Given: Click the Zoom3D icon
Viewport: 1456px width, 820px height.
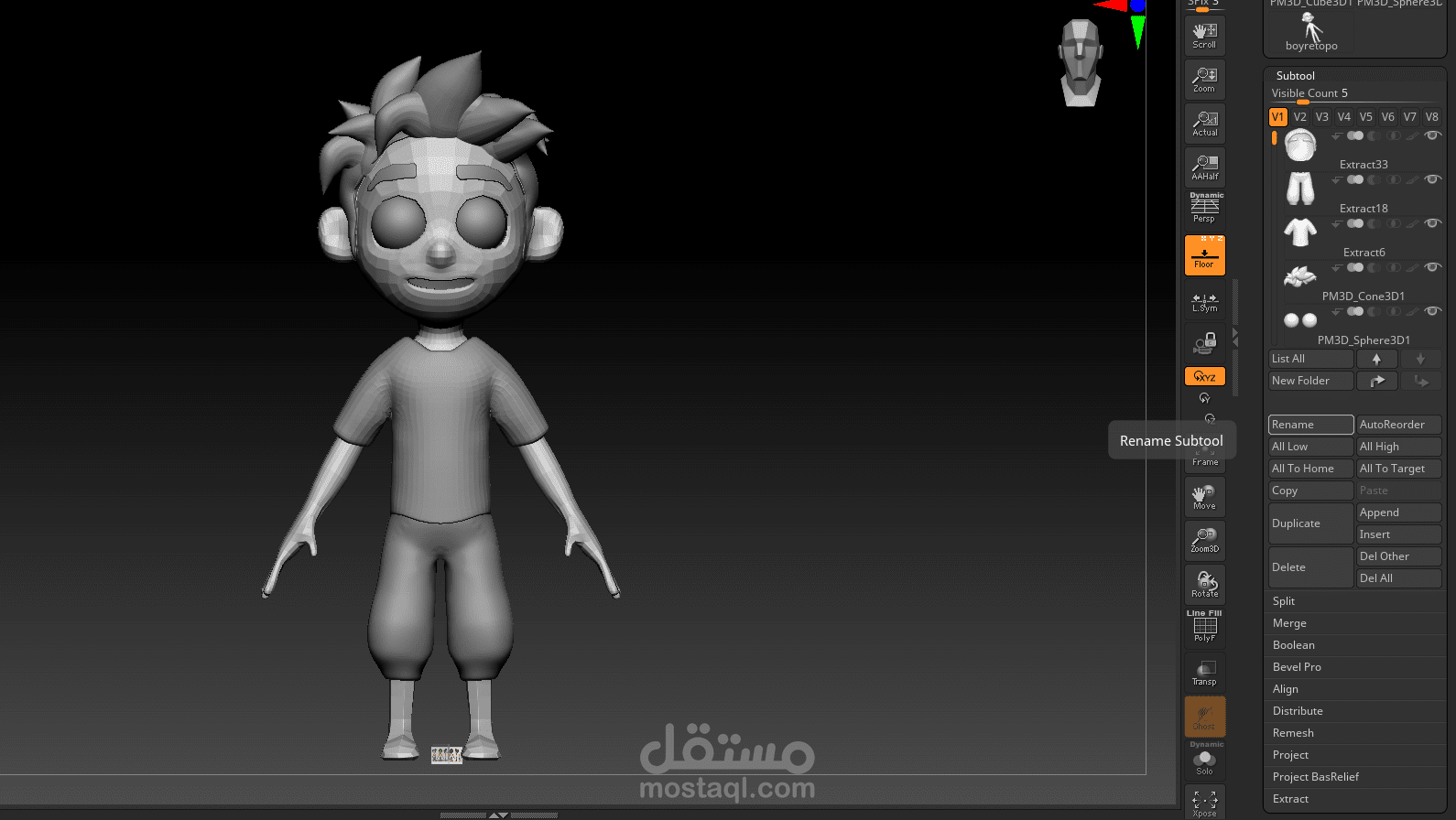Looking at the screenshot, I should point(1204,541).
